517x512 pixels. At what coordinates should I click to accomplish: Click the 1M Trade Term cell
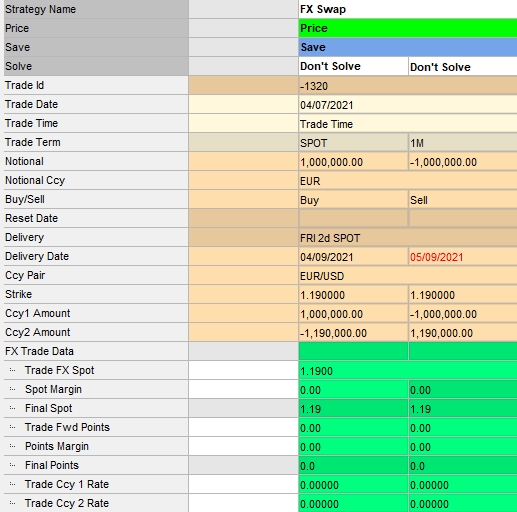click(463, 143)
